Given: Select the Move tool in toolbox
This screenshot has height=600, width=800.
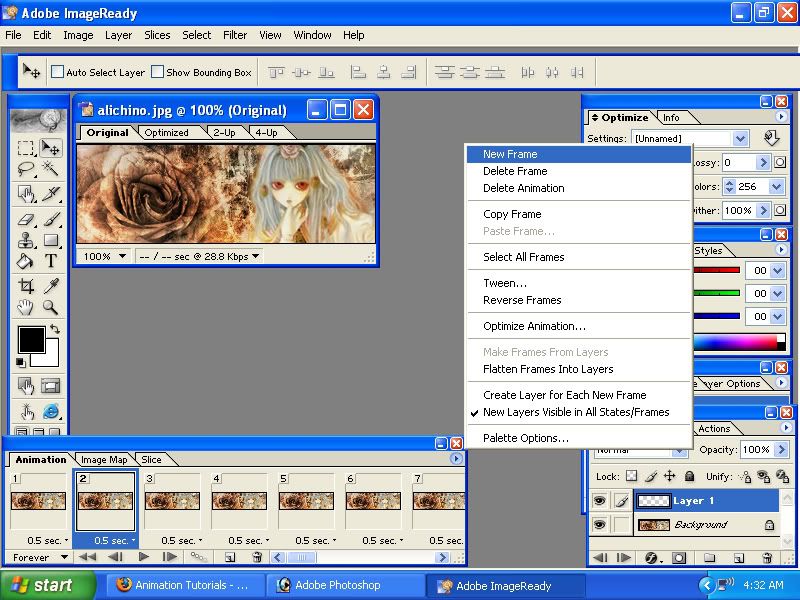Looking at the screenshot, I should (50, 148).
